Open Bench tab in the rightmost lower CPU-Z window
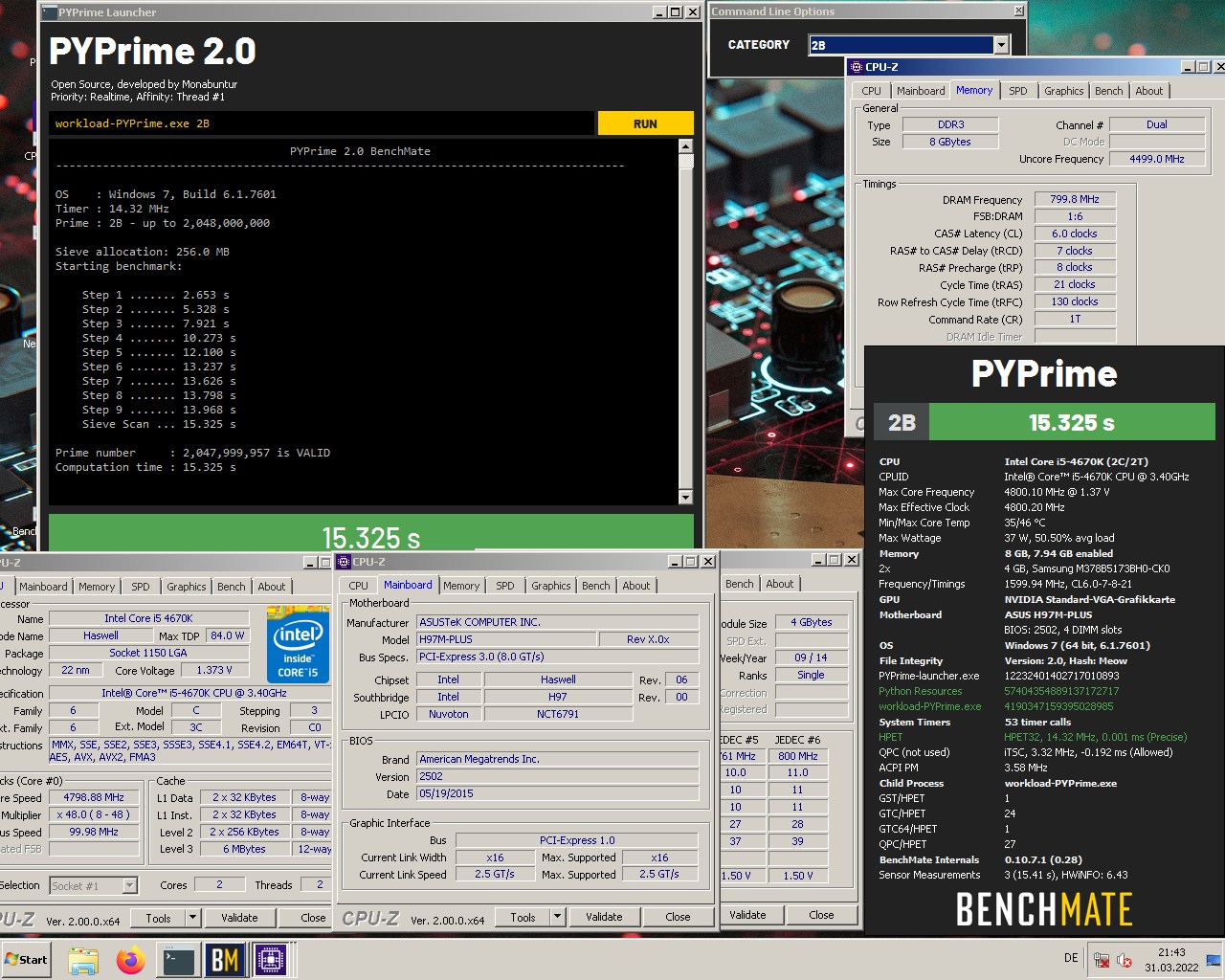 coord(739,584)
